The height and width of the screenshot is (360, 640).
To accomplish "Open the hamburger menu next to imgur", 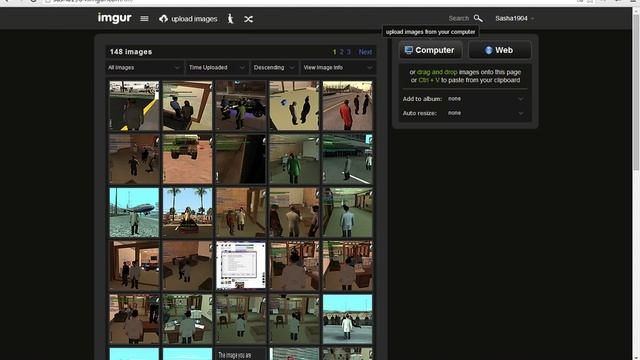I will point(144,19).
